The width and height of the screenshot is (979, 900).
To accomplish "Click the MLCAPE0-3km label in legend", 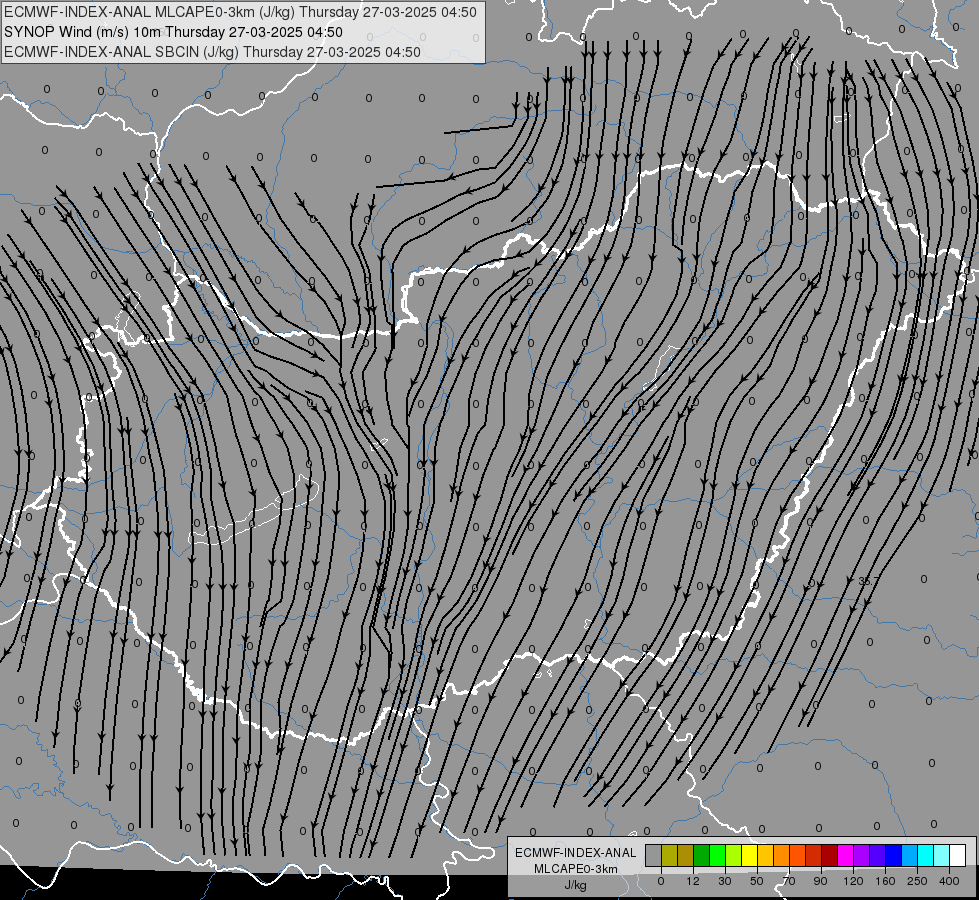I will coord(576,869).
